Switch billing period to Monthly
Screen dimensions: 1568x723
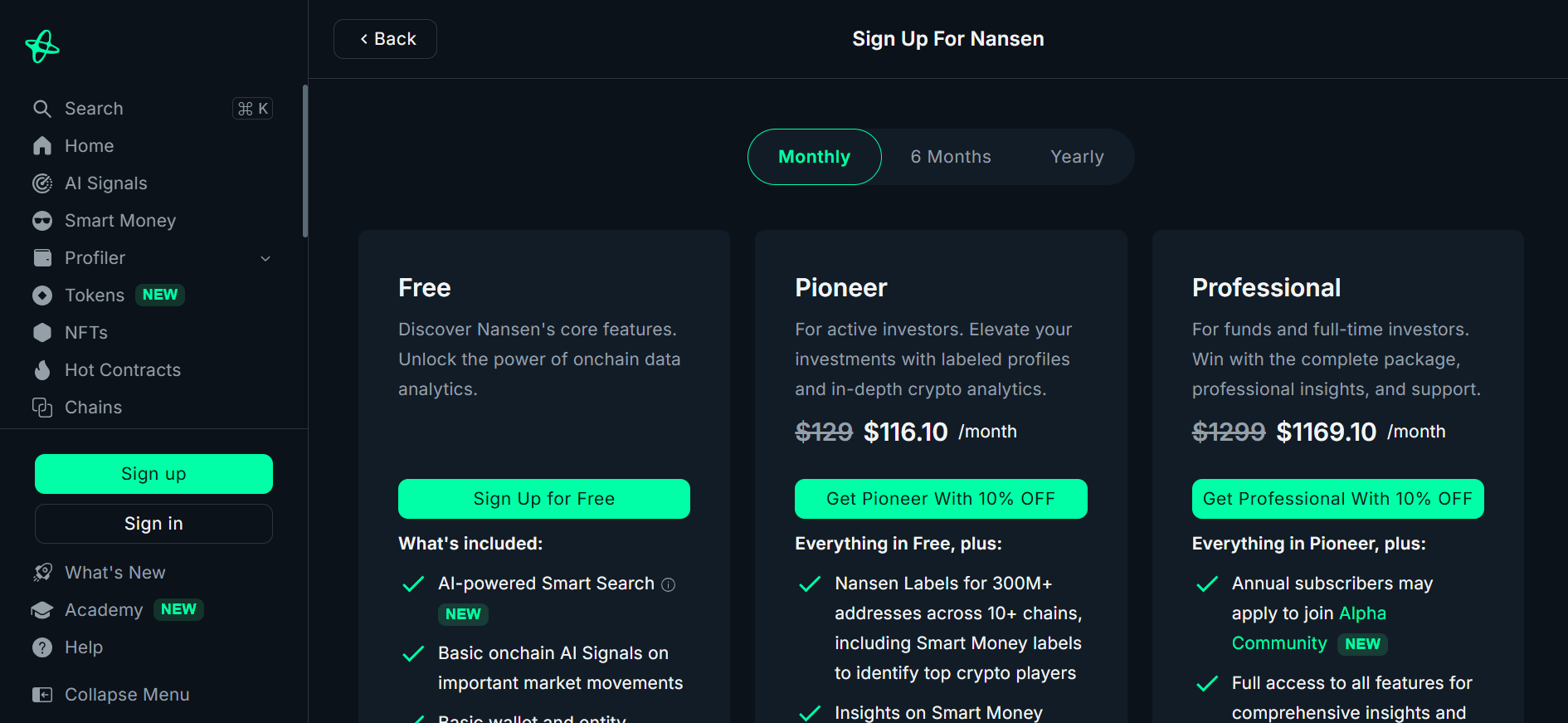point(814,157)
